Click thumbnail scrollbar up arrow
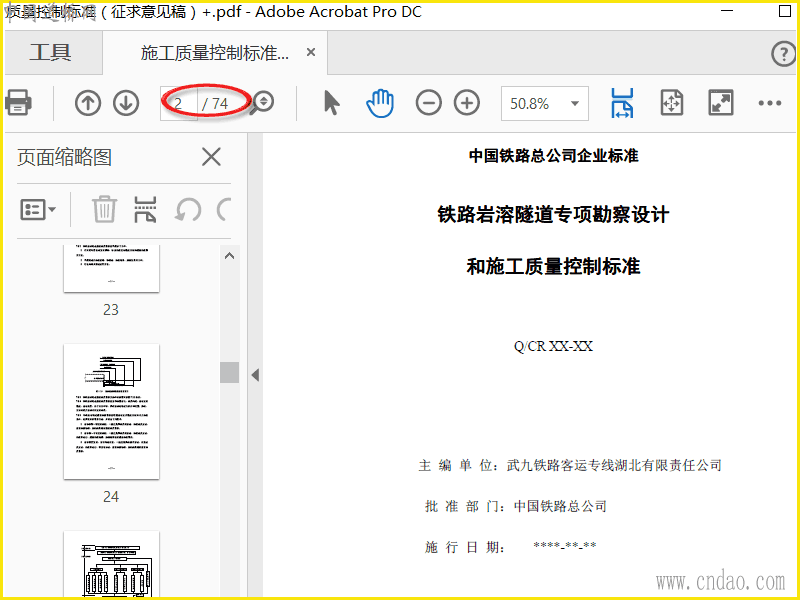This screenshot has width=800, height=600. [230, 256]
